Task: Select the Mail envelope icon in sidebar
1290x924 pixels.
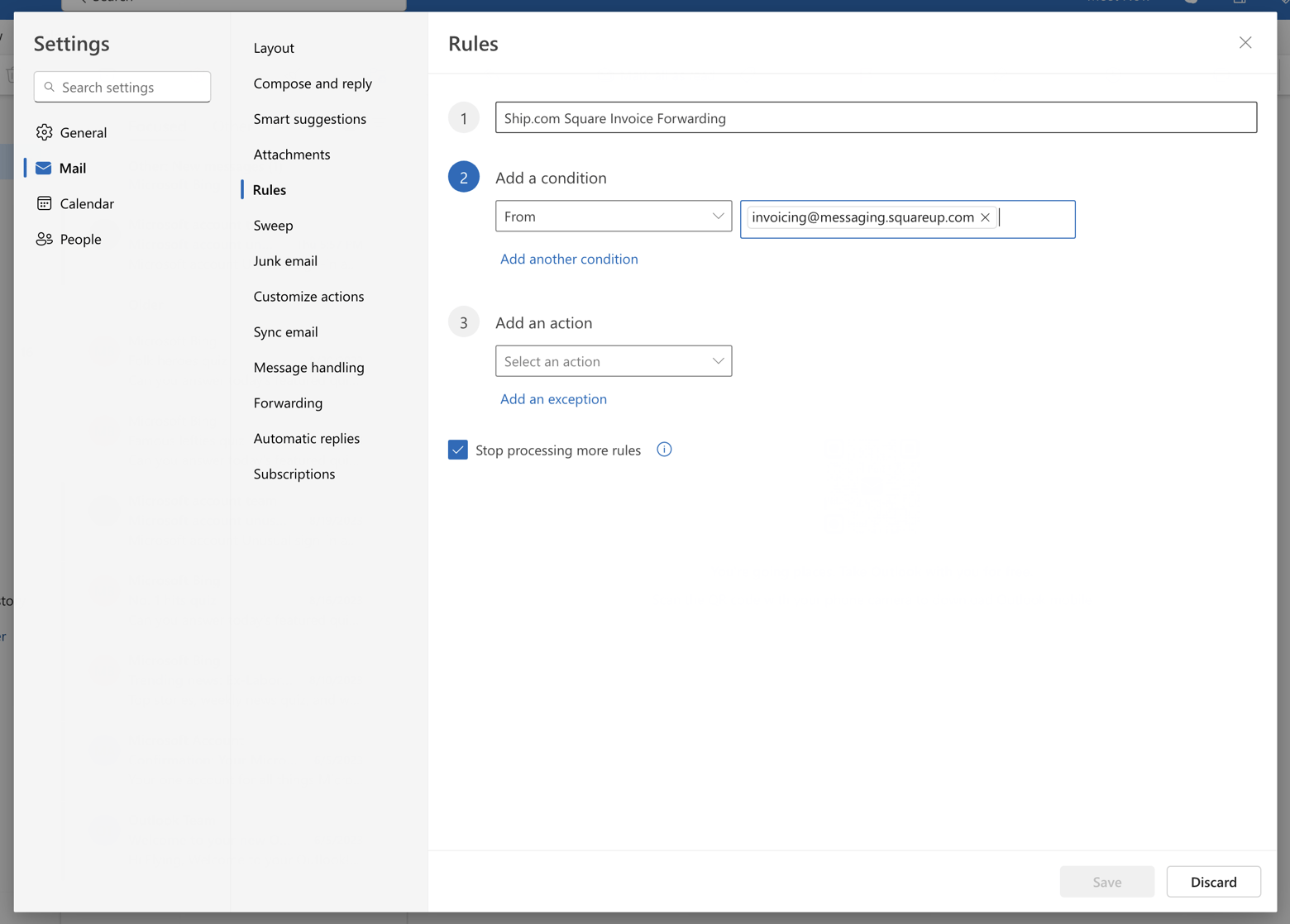Action: click(x=43, y=168)
